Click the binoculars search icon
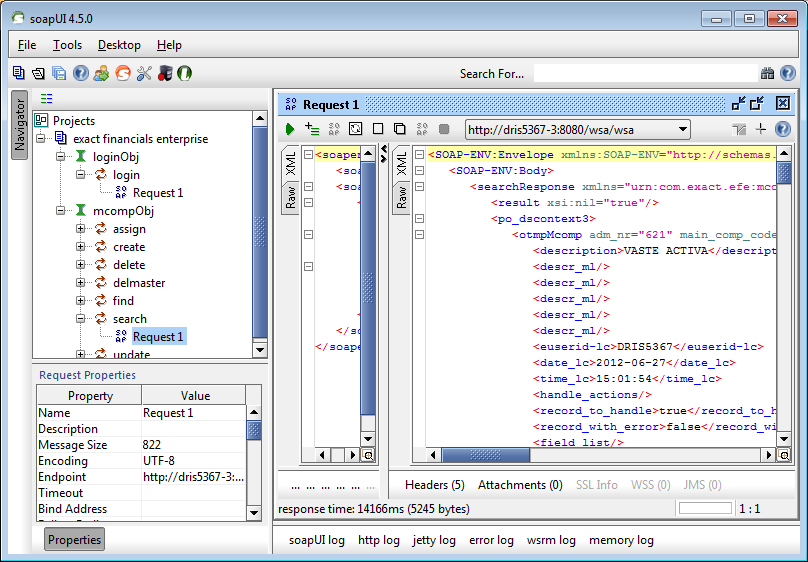This screenshot has height=562, width=808. [x=767, y=73]
